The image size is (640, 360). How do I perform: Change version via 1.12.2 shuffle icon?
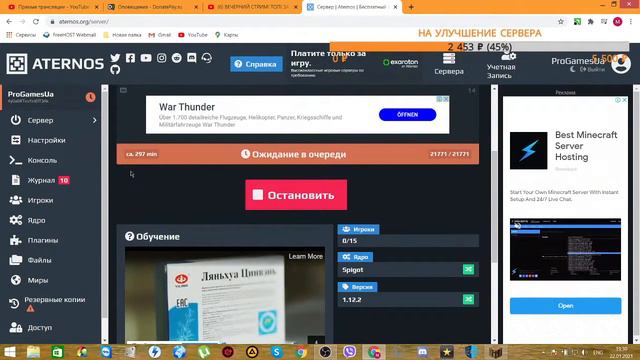[x=468, y=300]
